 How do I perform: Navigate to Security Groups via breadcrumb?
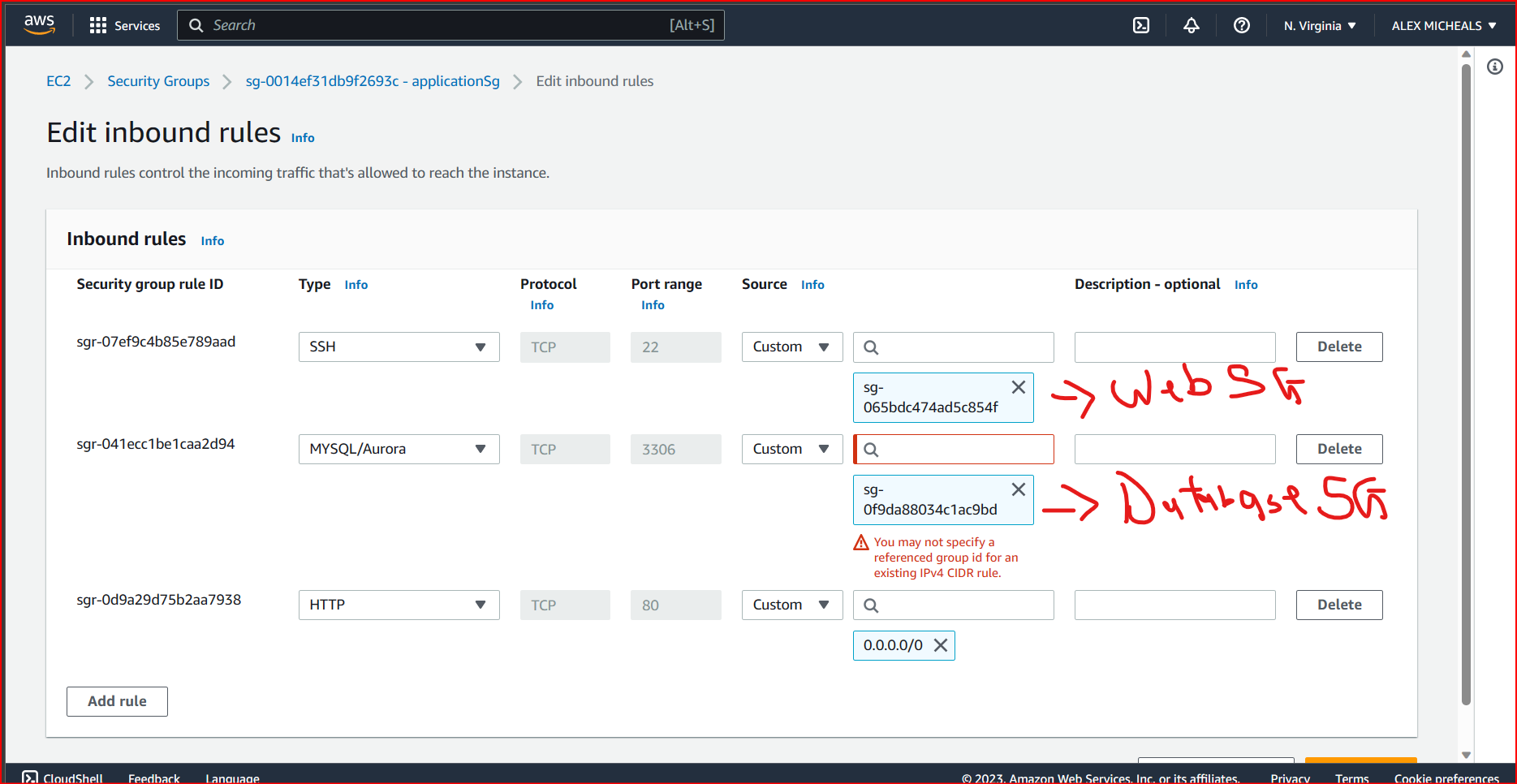[x=158, y=81]
